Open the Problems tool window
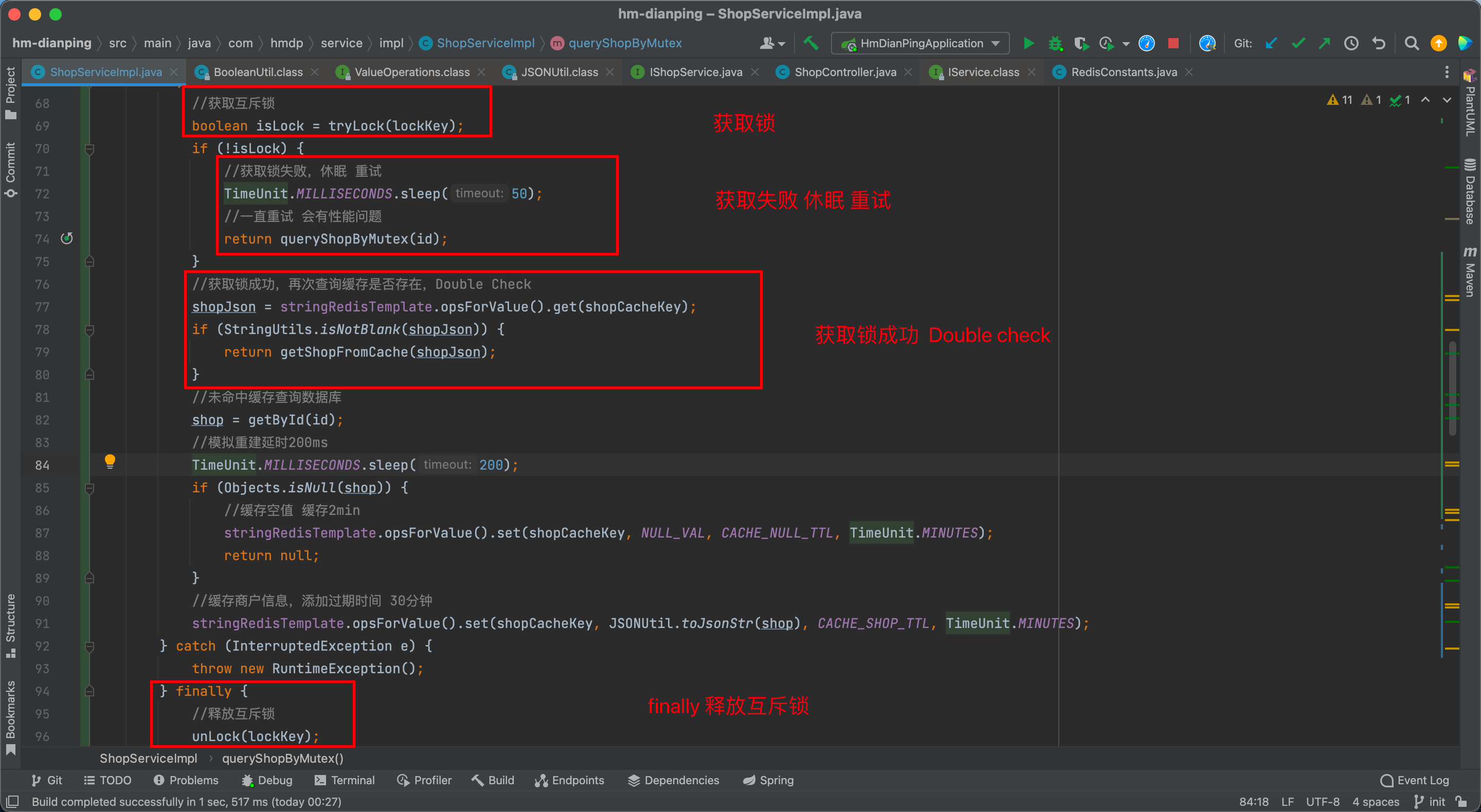This screenshot has height=812, width=1481. (x=186, y=780)
